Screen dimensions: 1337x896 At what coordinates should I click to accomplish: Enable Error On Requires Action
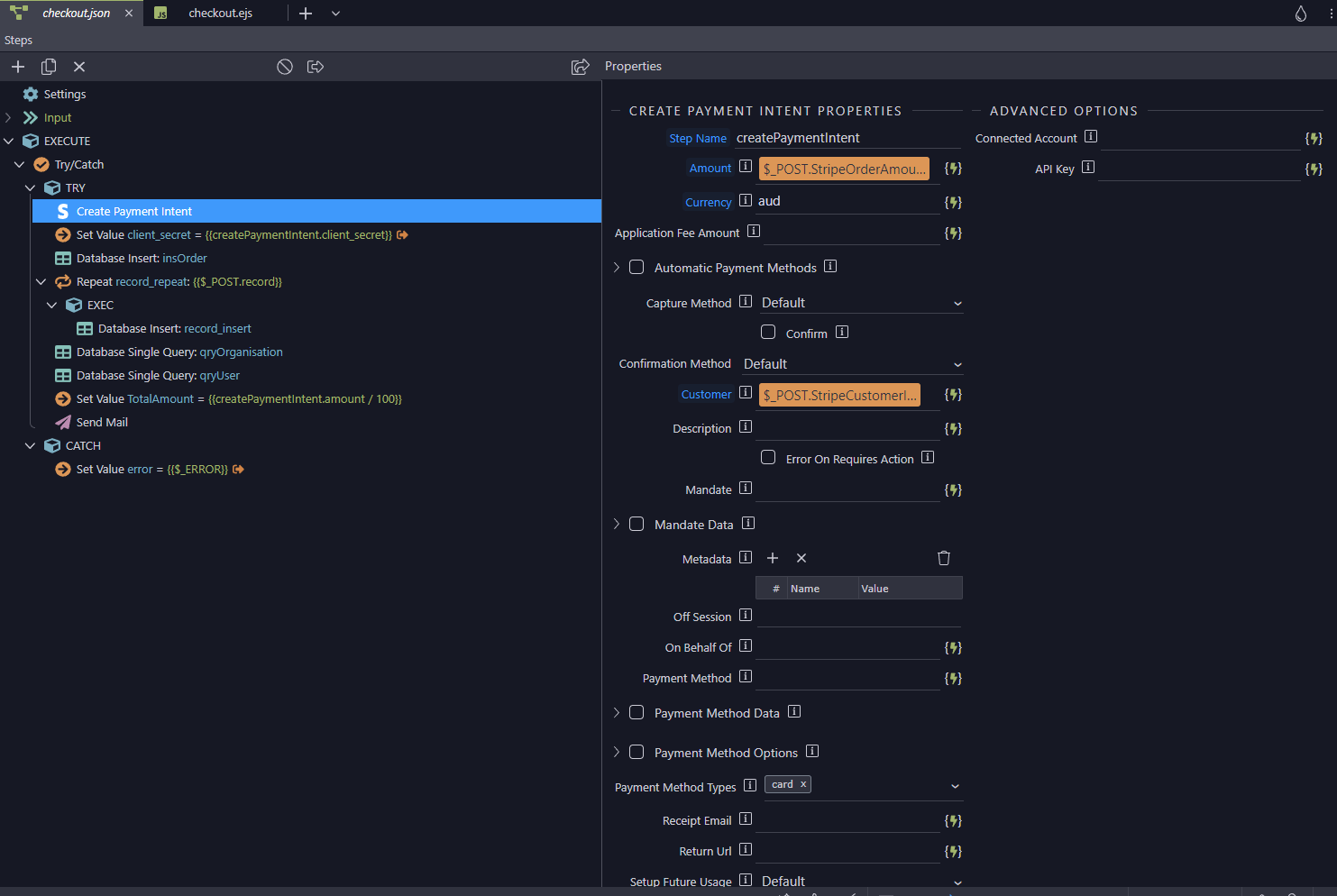767,458
